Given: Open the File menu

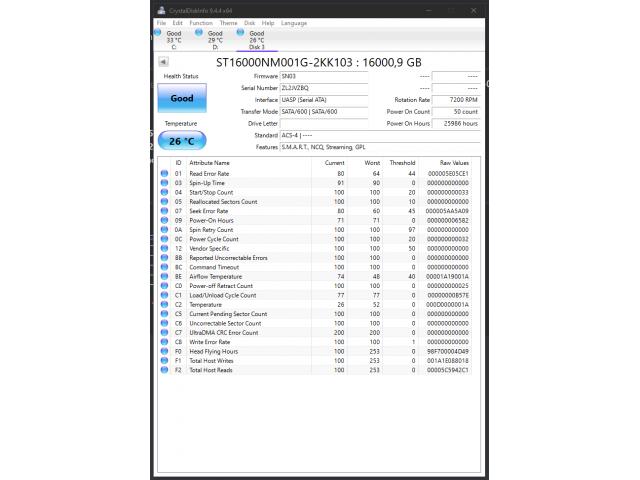Looking at the screenshot, I should tap(161, 22).
